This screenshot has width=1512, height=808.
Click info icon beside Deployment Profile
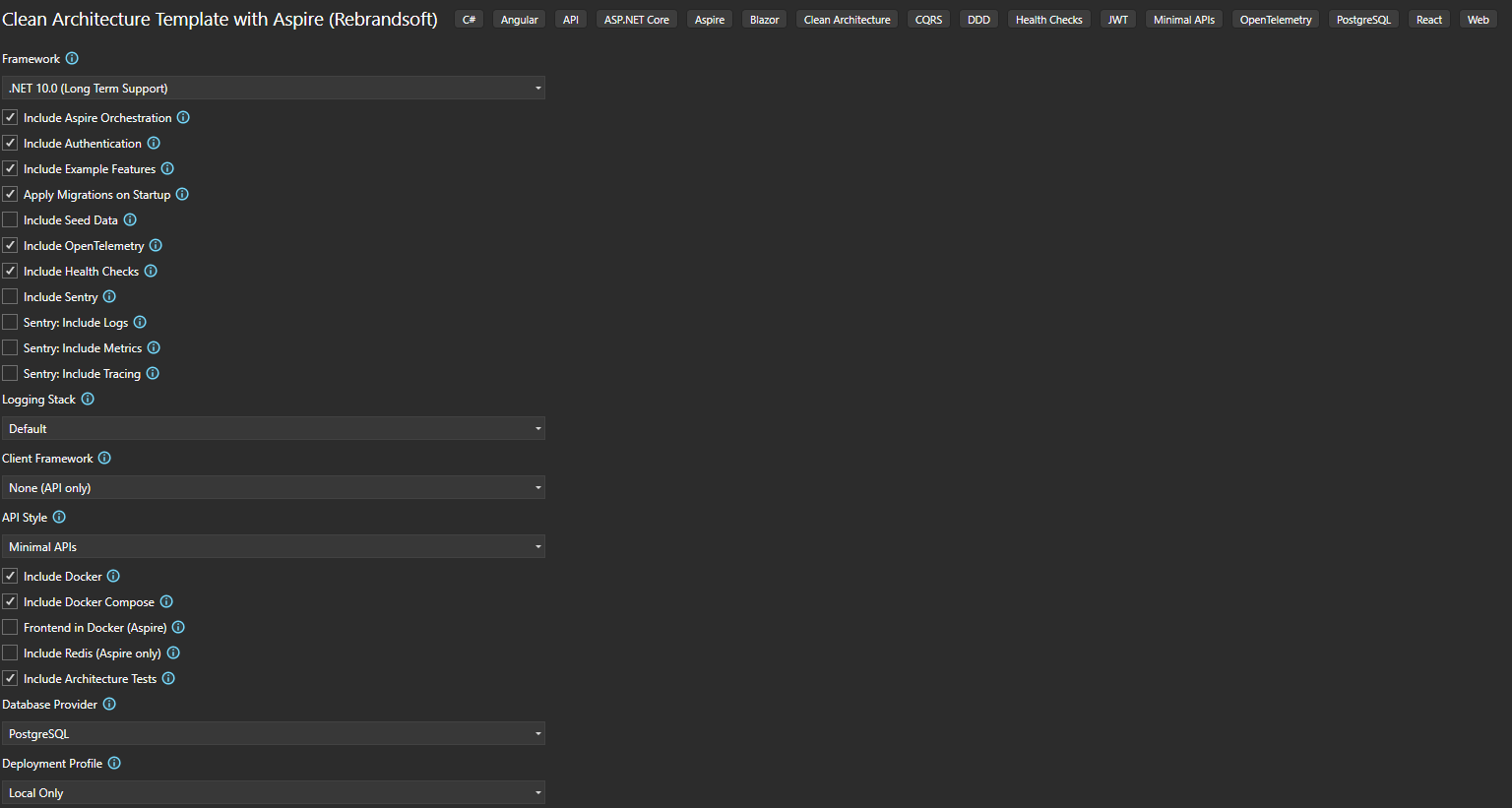click(114, 764)
